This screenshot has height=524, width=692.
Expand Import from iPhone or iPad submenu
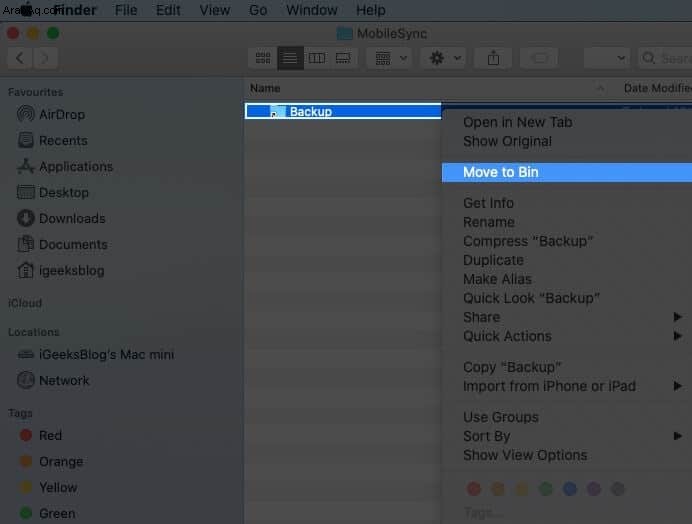pos(567,386)
